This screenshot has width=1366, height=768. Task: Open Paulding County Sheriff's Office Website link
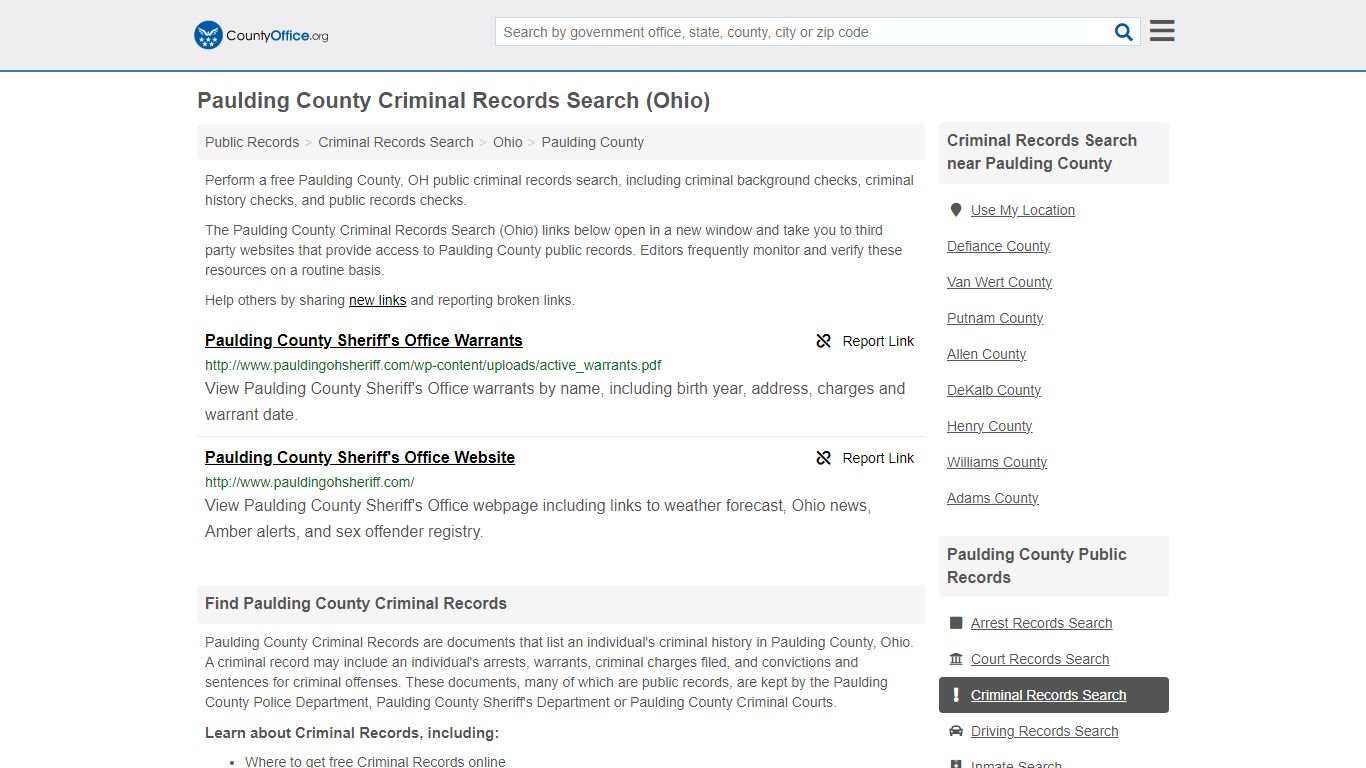pos(360,457)
